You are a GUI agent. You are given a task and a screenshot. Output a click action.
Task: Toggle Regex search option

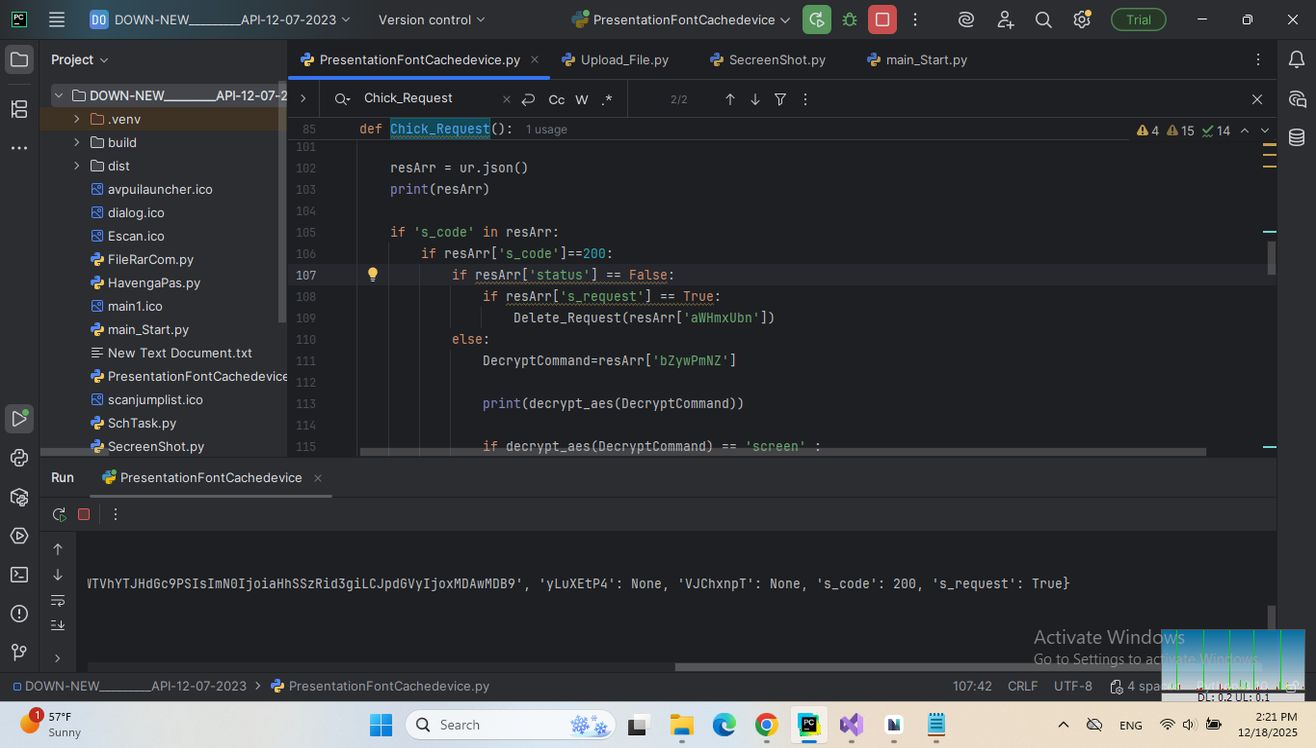pyautogui.click(x=606, y=99)
